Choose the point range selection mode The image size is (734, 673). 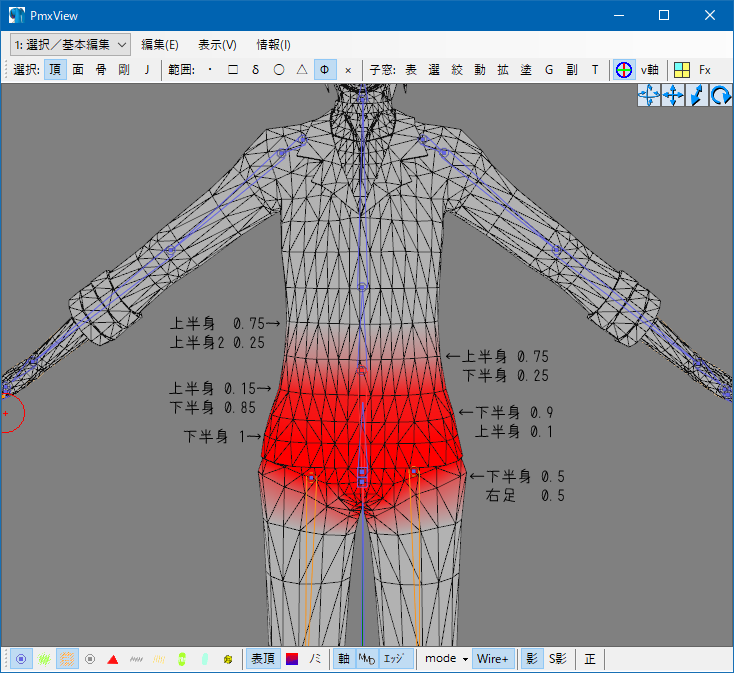[210, 70]
